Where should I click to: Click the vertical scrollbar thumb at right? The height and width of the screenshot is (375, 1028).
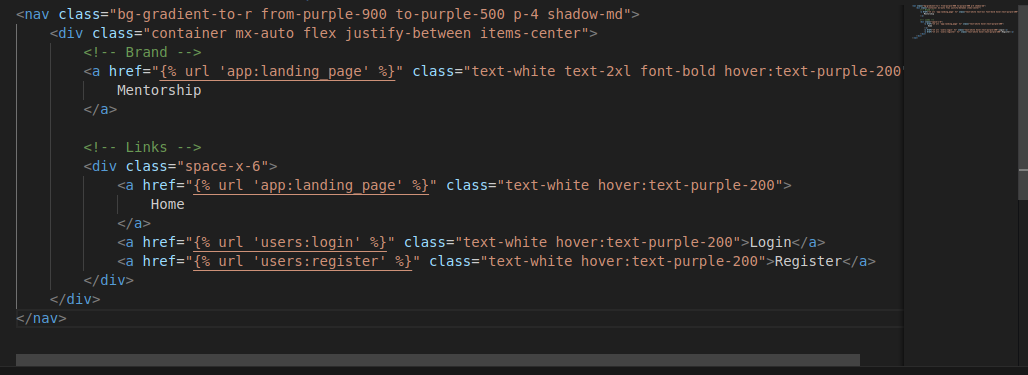(1023, 101)
